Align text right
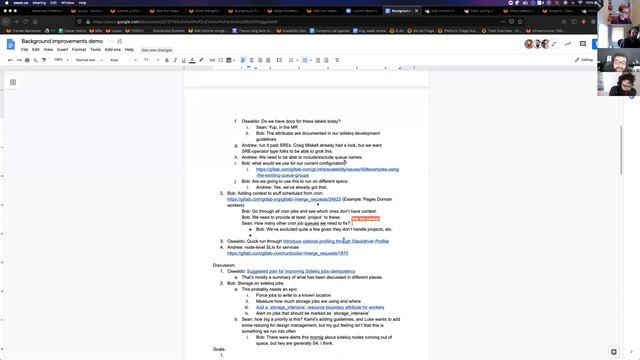This screenshot has width=640, height=360. 260,60
